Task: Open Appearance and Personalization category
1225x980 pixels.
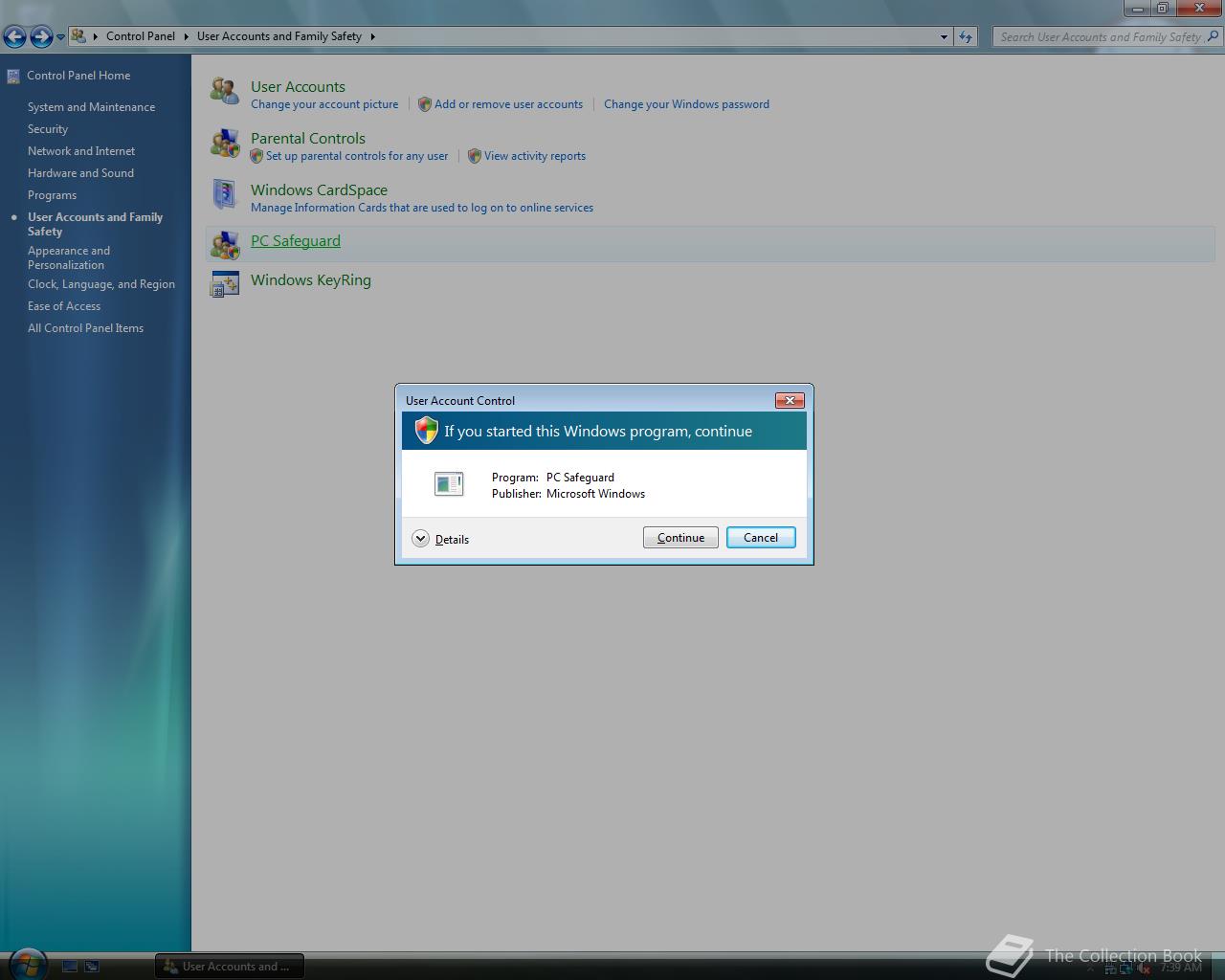Action: (69, 257)
